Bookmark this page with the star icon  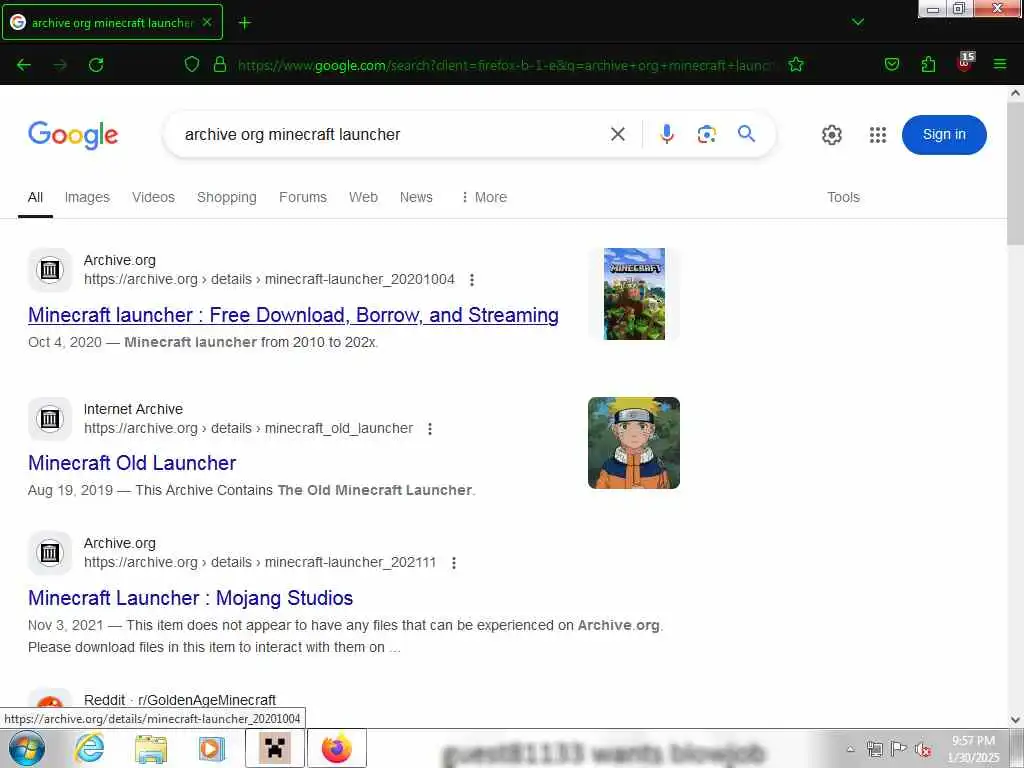click(x=795, y=64)
